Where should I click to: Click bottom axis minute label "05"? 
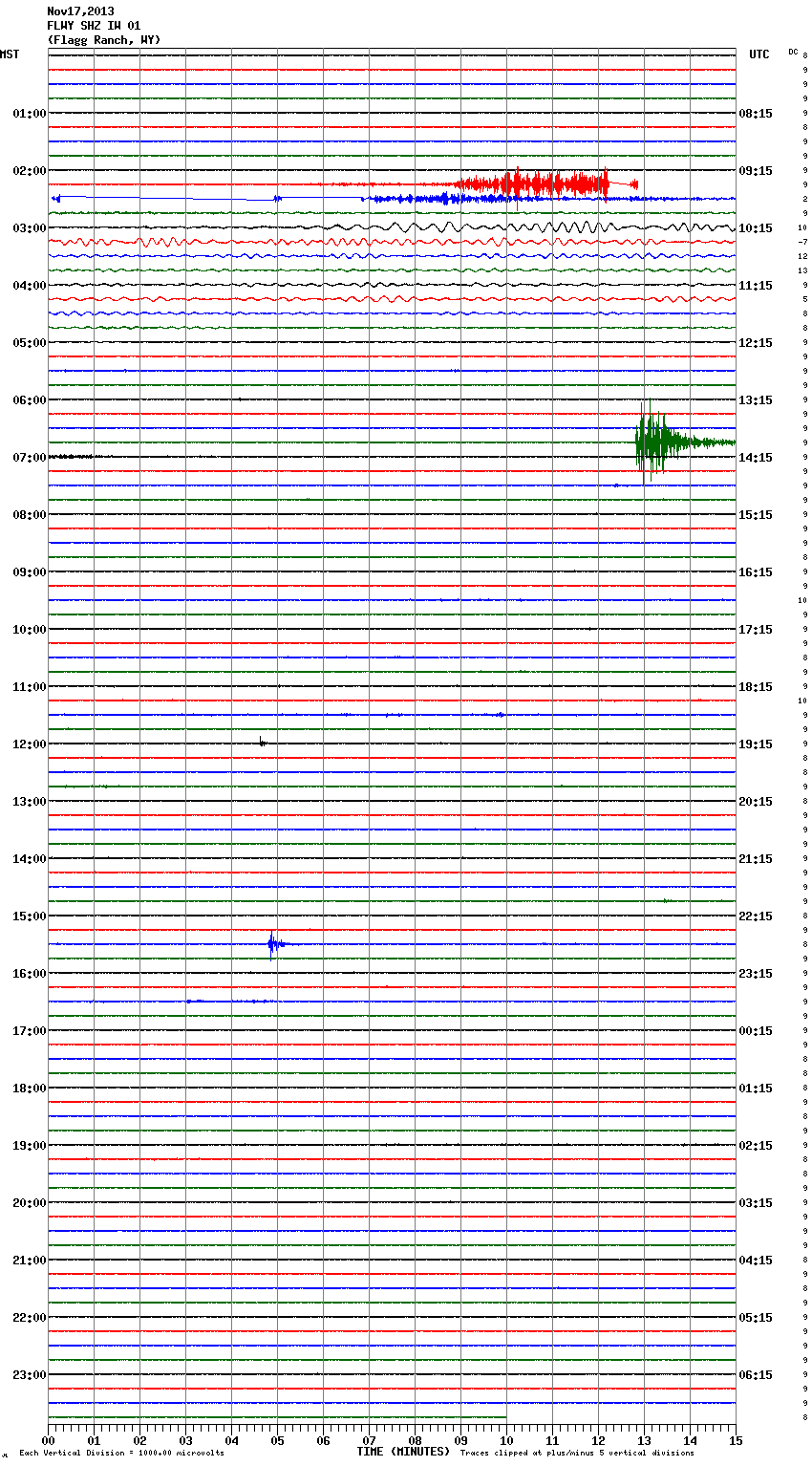pyautogui.click(x=277, y=1440)
